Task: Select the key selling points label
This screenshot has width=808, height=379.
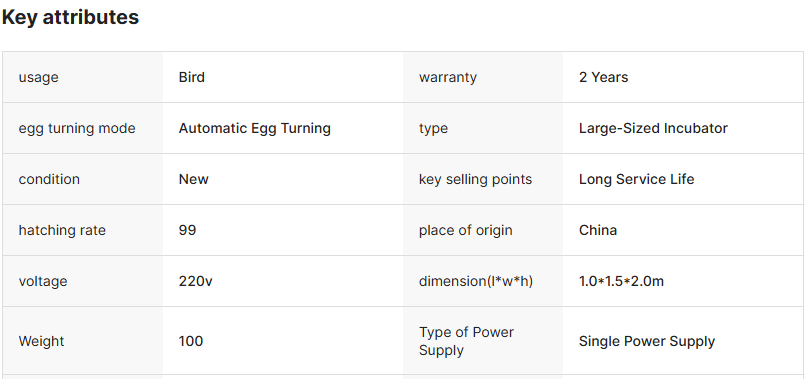Action: [475, 179]
